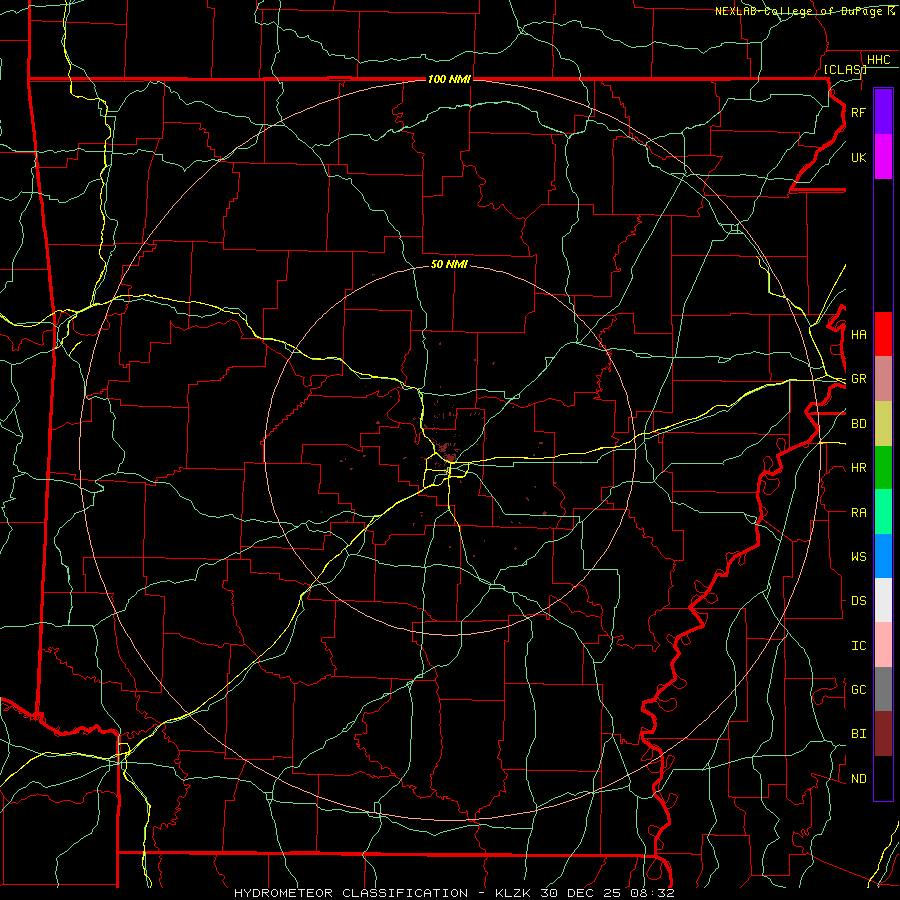Click the DS legend label
Image resolution: width=900 pixels, height=900 pixels.
click(x=858, y=601)
